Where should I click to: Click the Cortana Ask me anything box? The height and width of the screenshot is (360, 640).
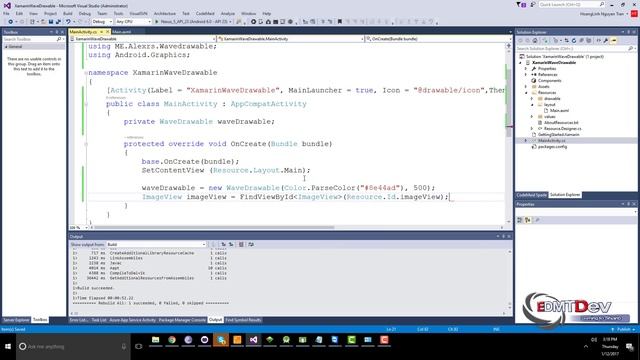coord(73,347)
